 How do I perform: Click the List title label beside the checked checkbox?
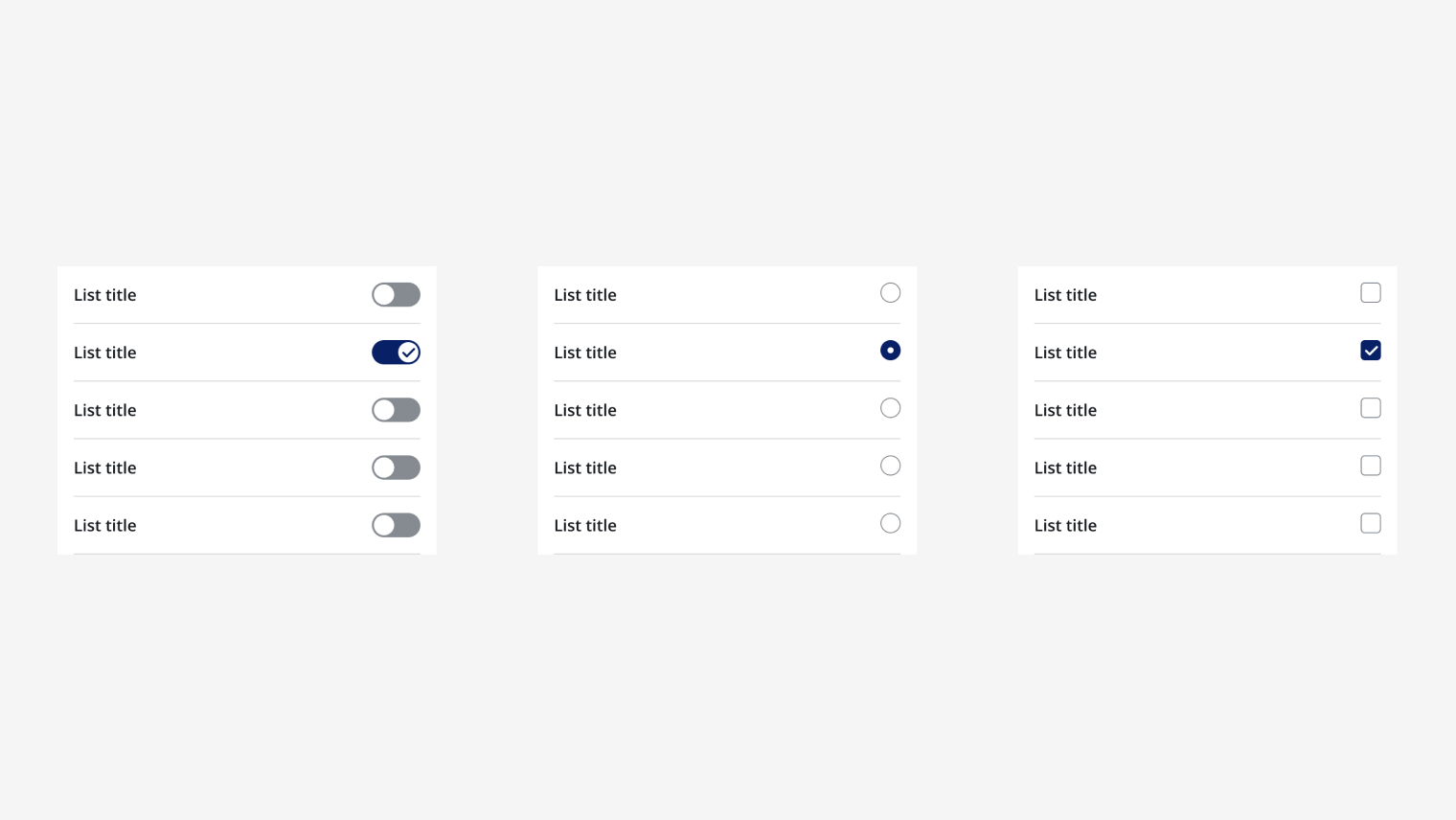1065,353
